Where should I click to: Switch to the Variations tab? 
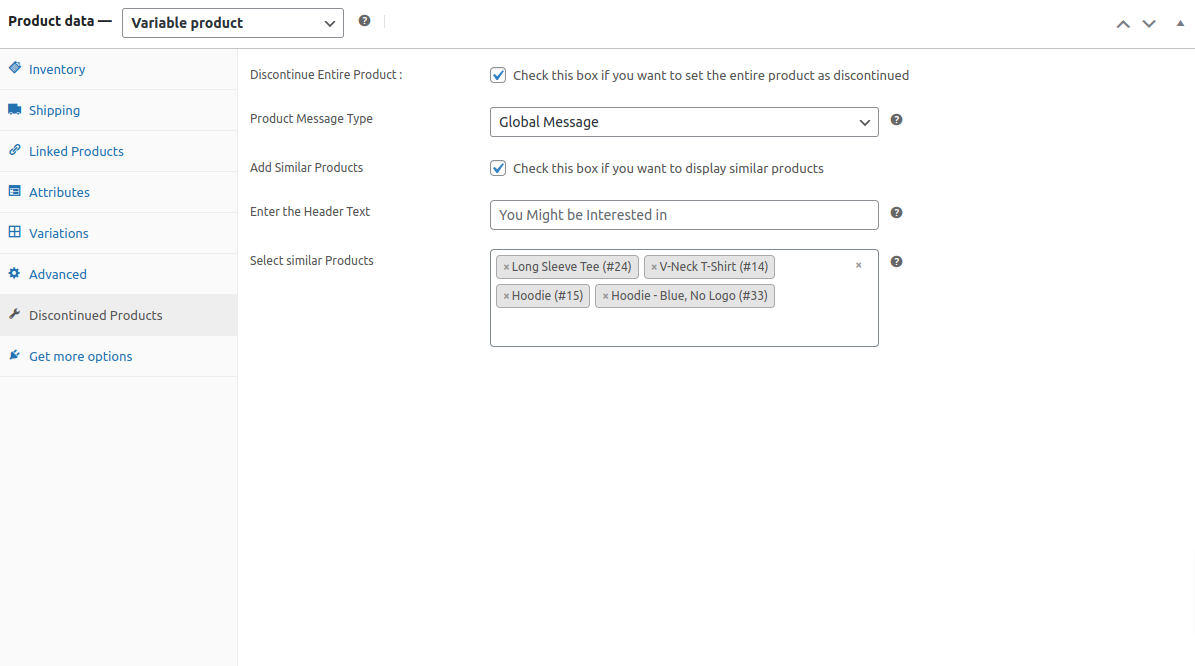[x=58, y=233]
